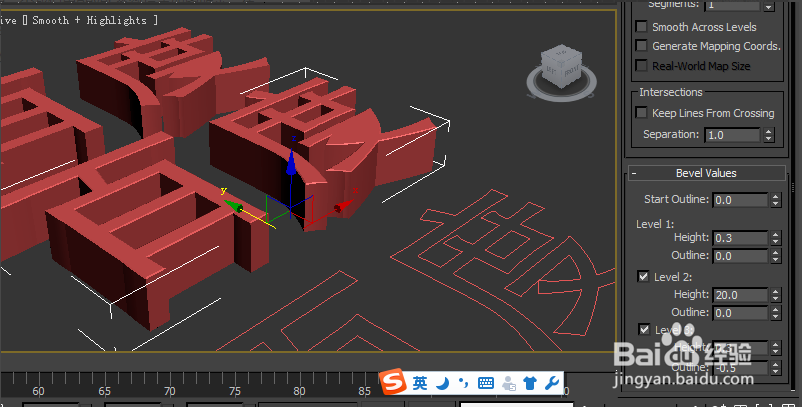Open the wrench toolbox icon in IME bar
Viewport: 802px width, 407px height.
[551, 383]
